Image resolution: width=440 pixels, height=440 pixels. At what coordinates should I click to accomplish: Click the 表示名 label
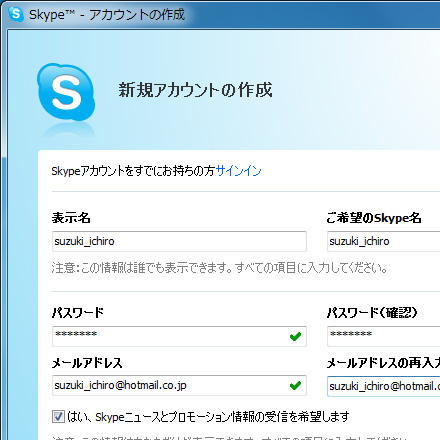click(x=71, y=218)
